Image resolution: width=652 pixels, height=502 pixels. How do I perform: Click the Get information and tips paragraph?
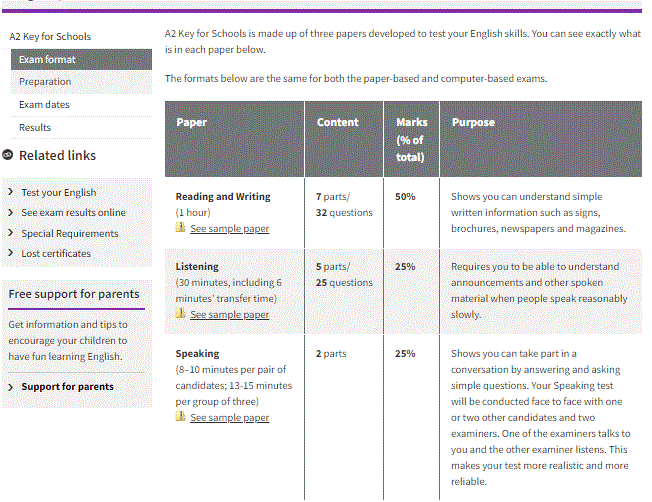tap(68, 341)
